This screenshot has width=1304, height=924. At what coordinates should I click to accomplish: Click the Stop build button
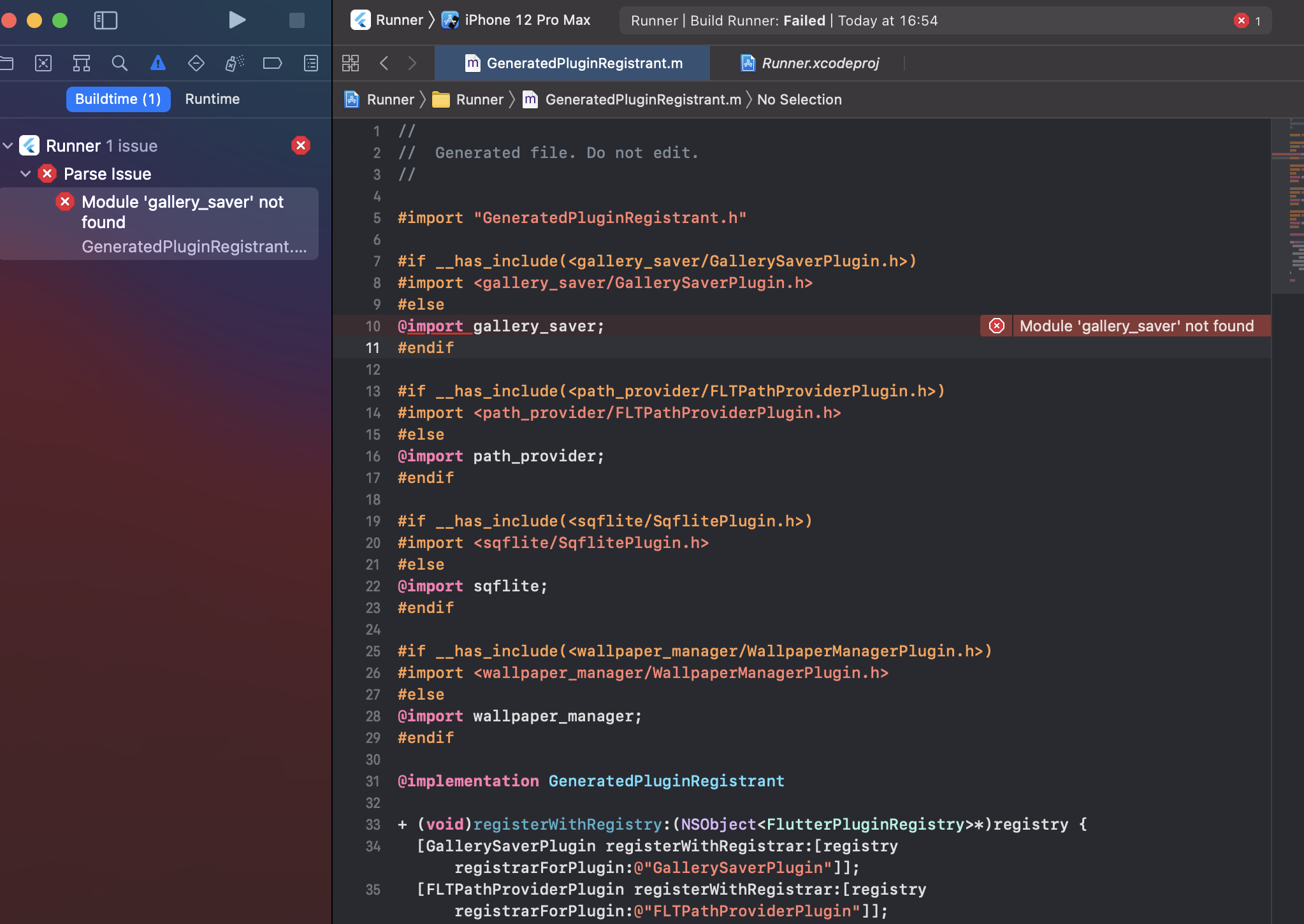(297, 20)
